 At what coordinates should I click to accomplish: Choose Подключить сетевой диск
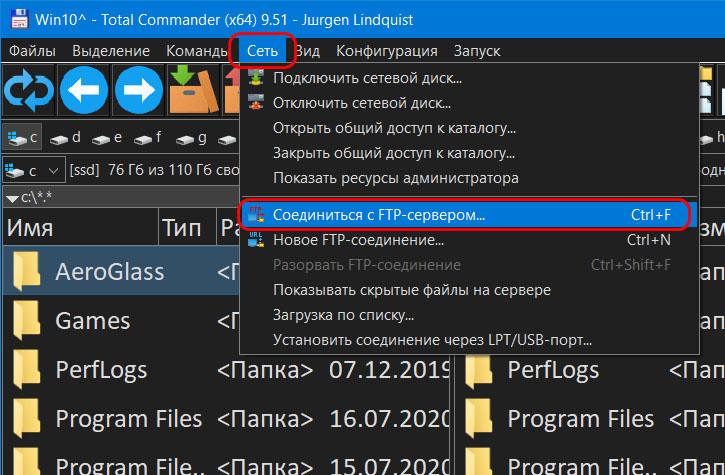[469, 78]
